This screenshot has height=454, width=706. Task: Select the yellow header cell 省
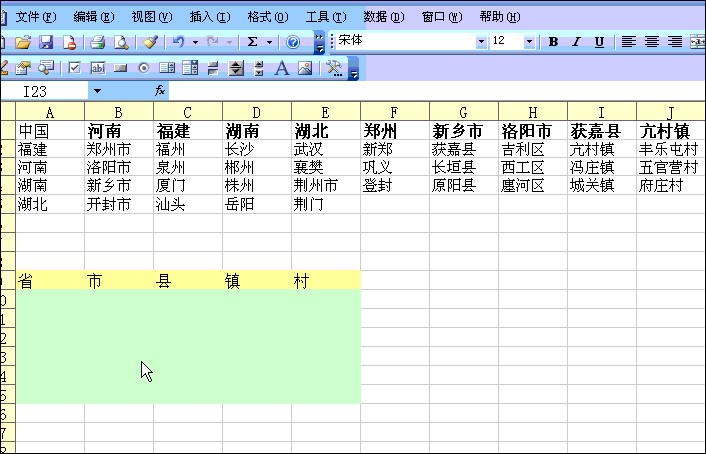coord(50,280)
